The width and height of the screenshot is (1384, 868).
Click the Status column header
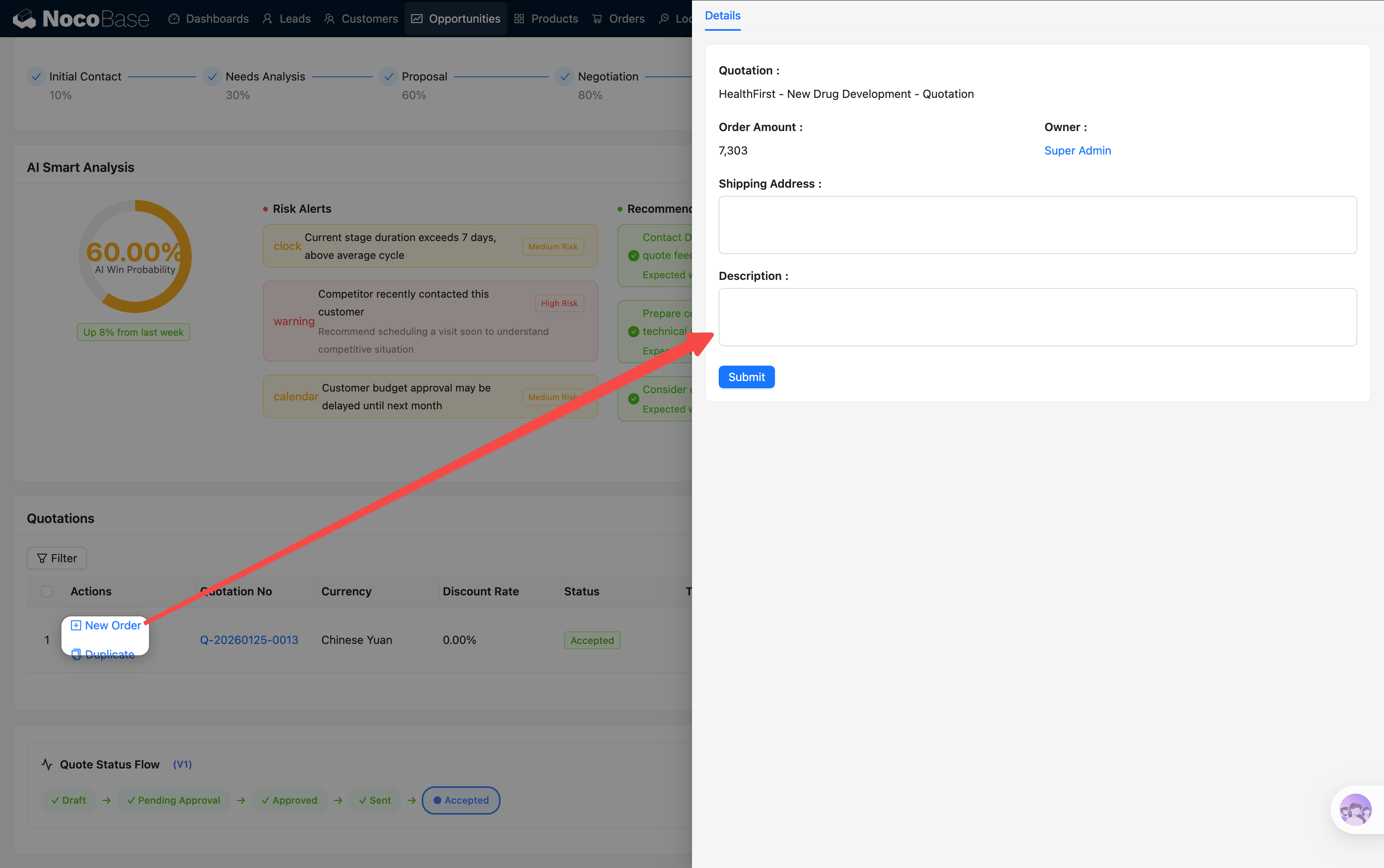coord(581,591)
